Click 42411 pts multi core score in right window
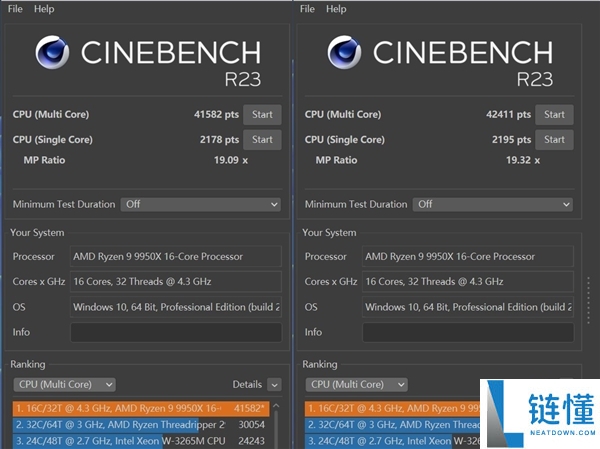 (508, 114)
